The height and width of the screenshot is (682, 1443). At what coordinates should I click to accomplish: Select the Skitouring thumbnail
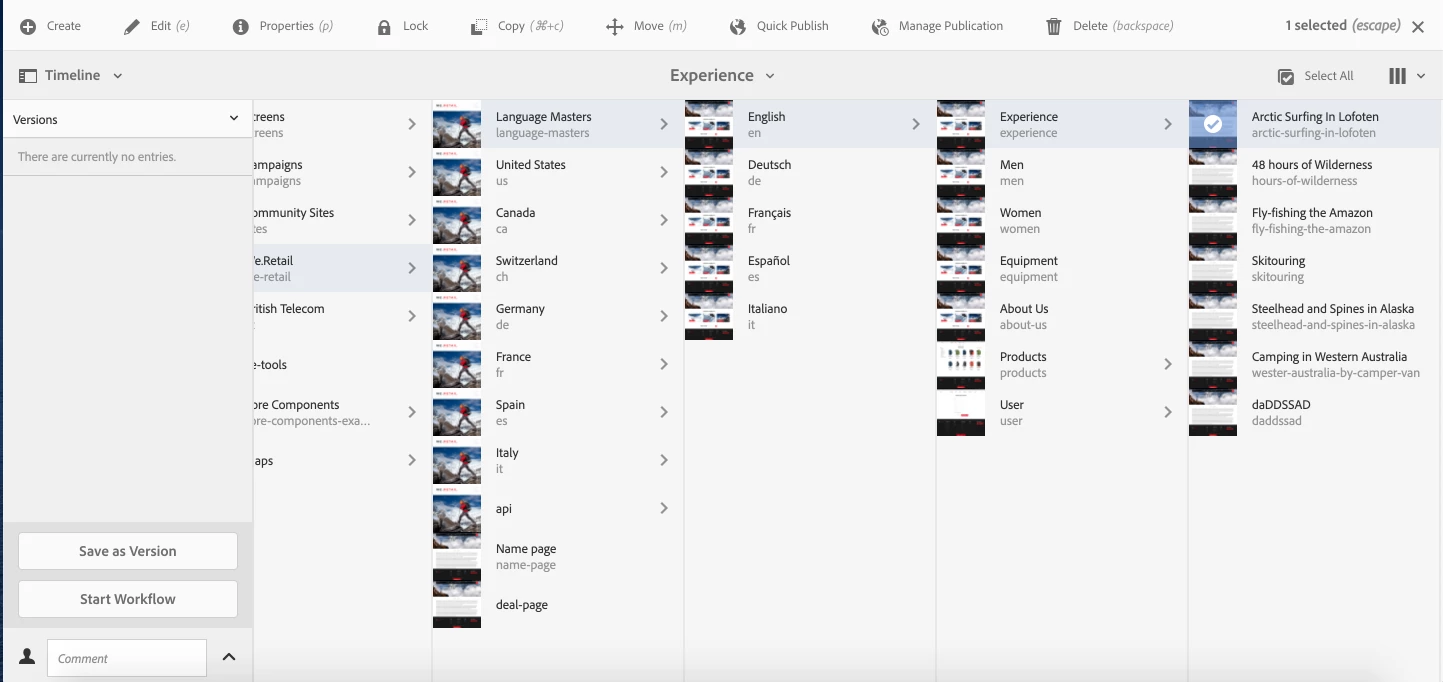pyautogui.click(x=1213, y=268)
